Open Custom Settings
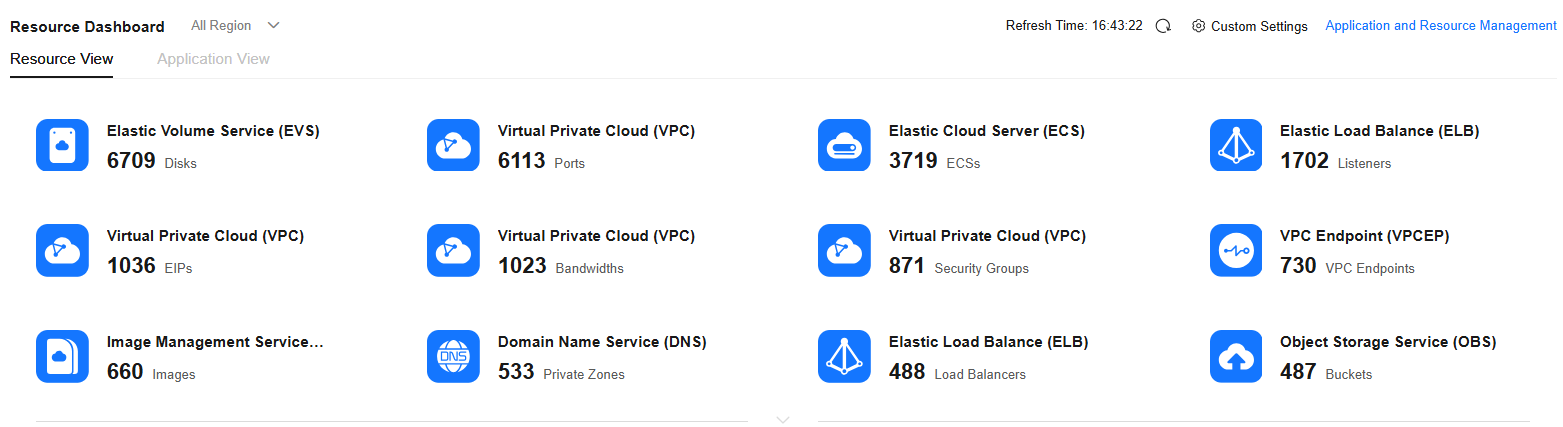 [x=1249, y=26]
